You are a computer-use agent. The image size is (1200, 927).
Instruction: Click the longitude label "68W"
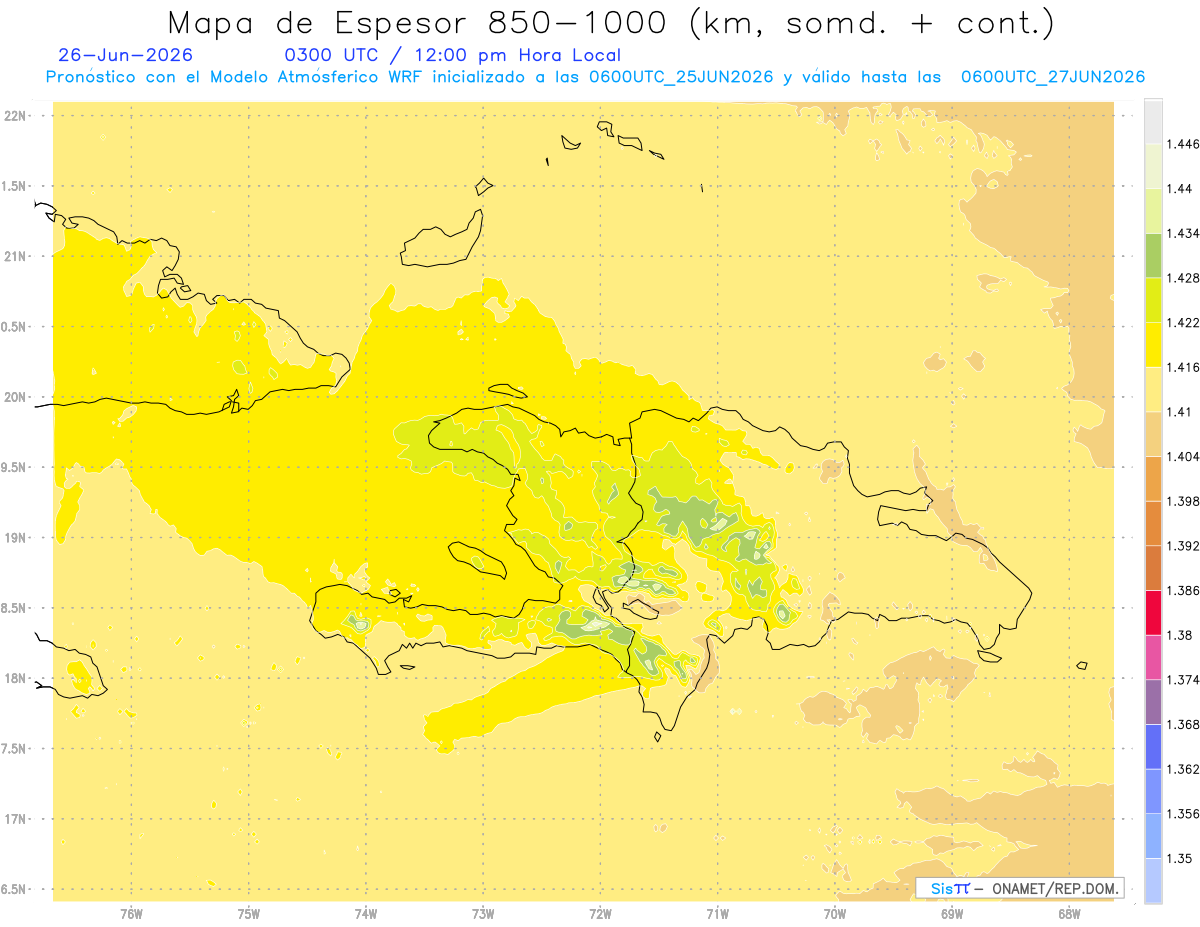[x=1069, y=914]
